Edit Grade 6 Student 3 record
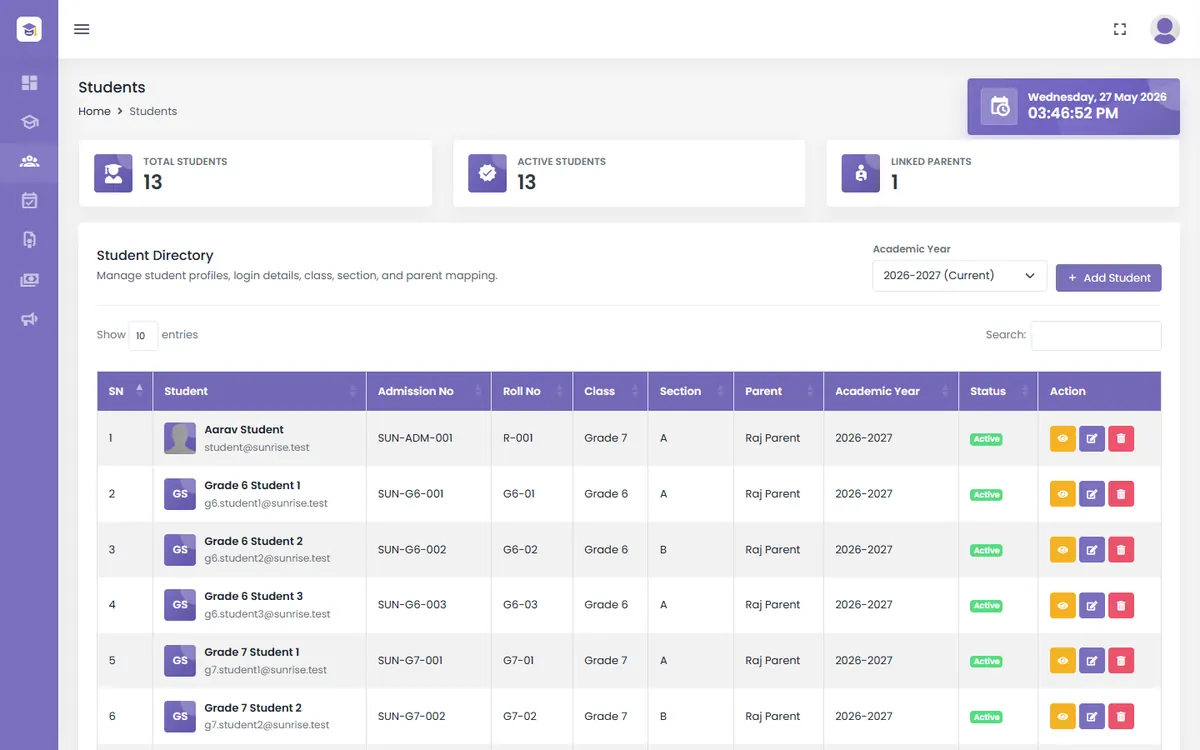Viewport: 1200px width, 750px height. (x=1092, y=605)
